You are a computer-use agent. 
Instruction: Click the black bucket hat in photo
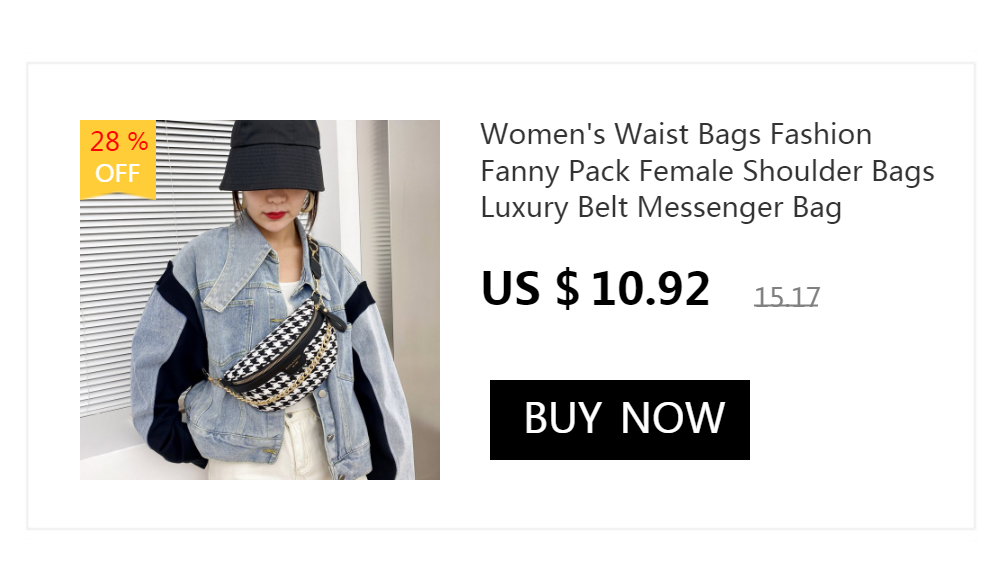tap(272, 155)
